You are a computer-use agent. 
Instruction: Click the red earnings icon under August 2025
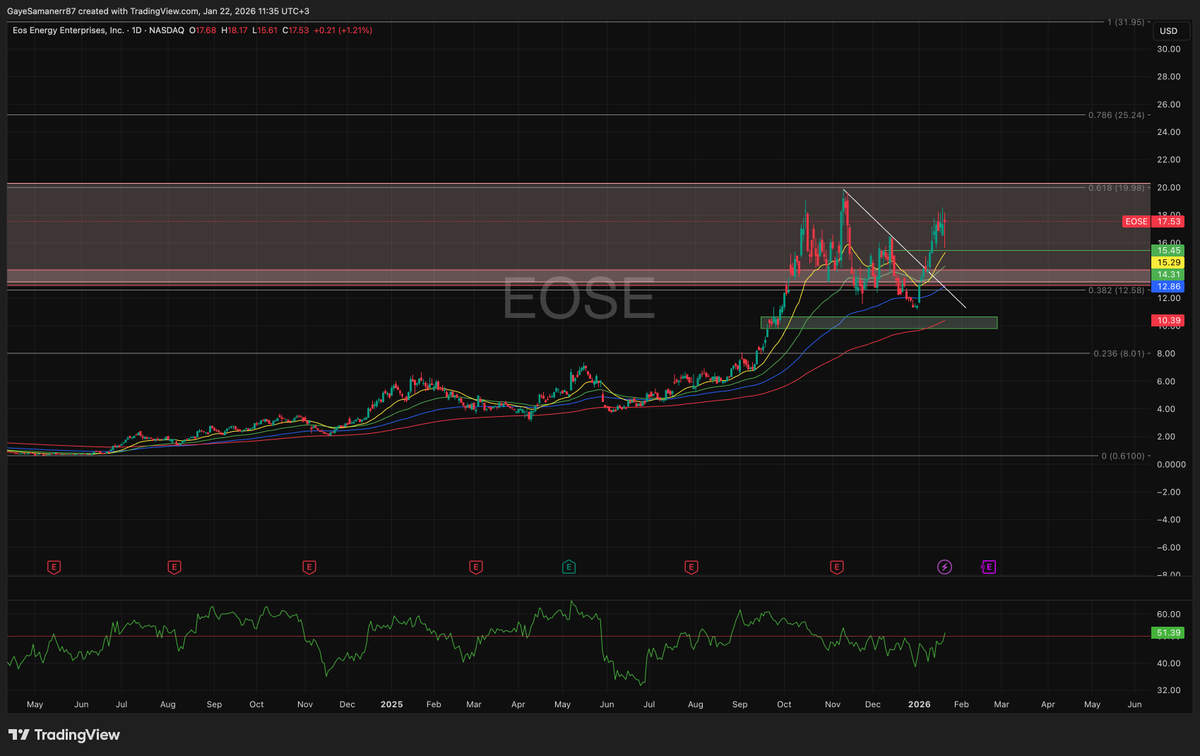tap(691, 567)
